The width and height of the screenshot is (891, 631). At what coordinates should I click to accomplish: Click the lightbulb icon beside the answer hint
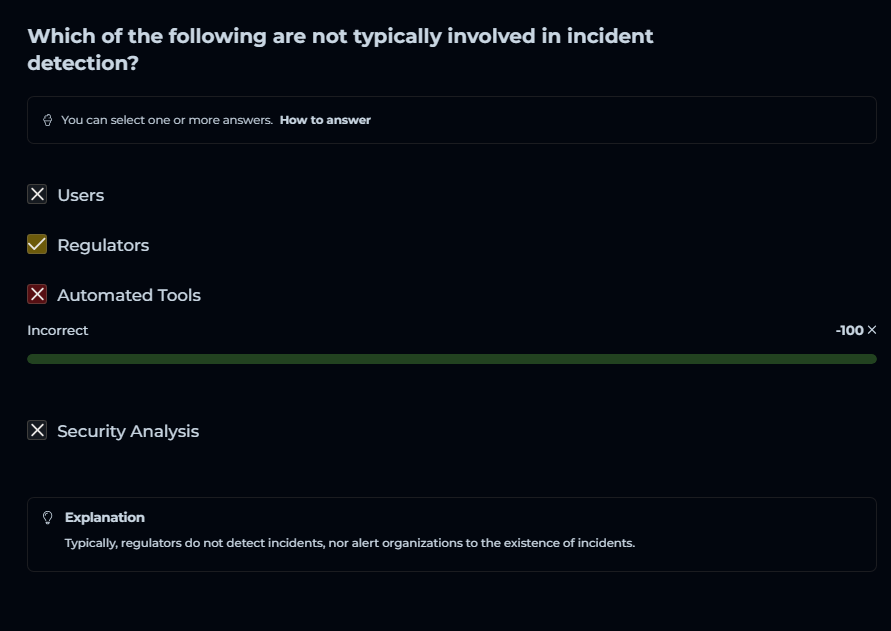click(47, 120)
